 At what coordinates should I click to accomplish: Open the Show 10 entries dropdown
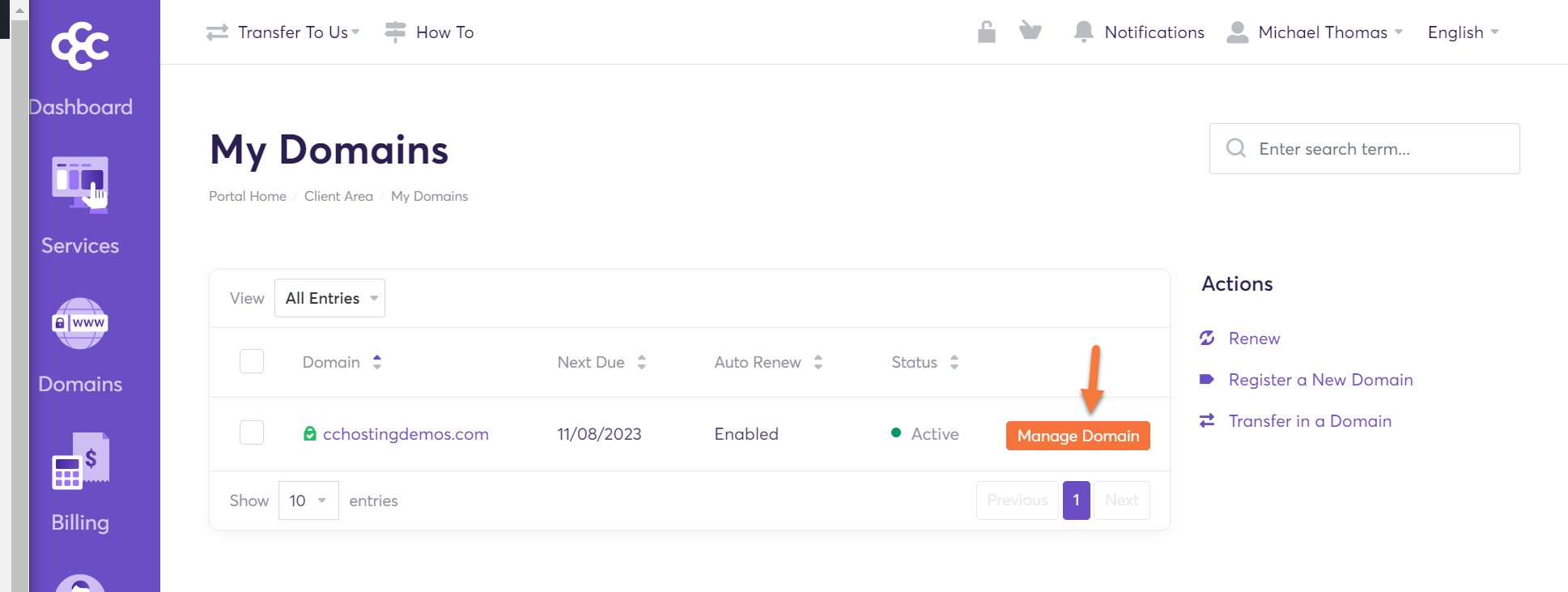point(308,500)
